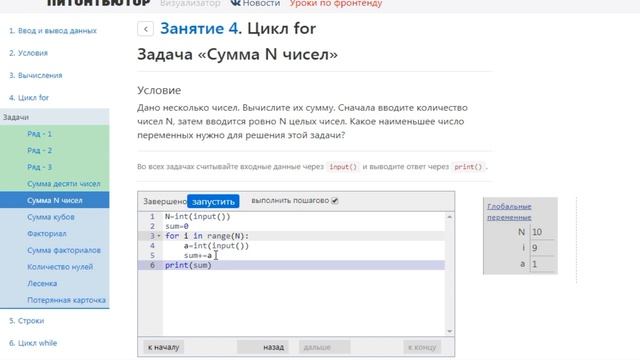
Task: Open the Визуализатор menu item
Action: pos(190,3)
